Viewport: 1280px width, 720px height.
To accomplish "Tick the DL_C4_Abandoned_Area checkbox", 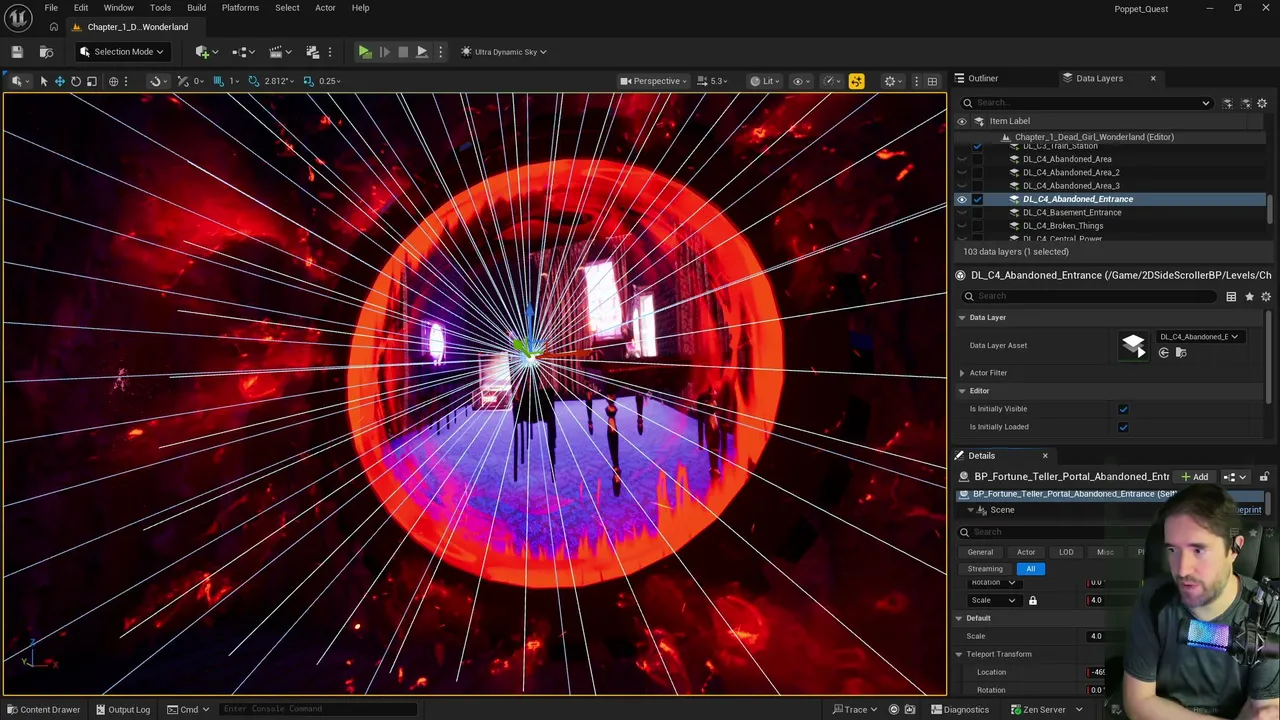I will click(x=978, y=159).
